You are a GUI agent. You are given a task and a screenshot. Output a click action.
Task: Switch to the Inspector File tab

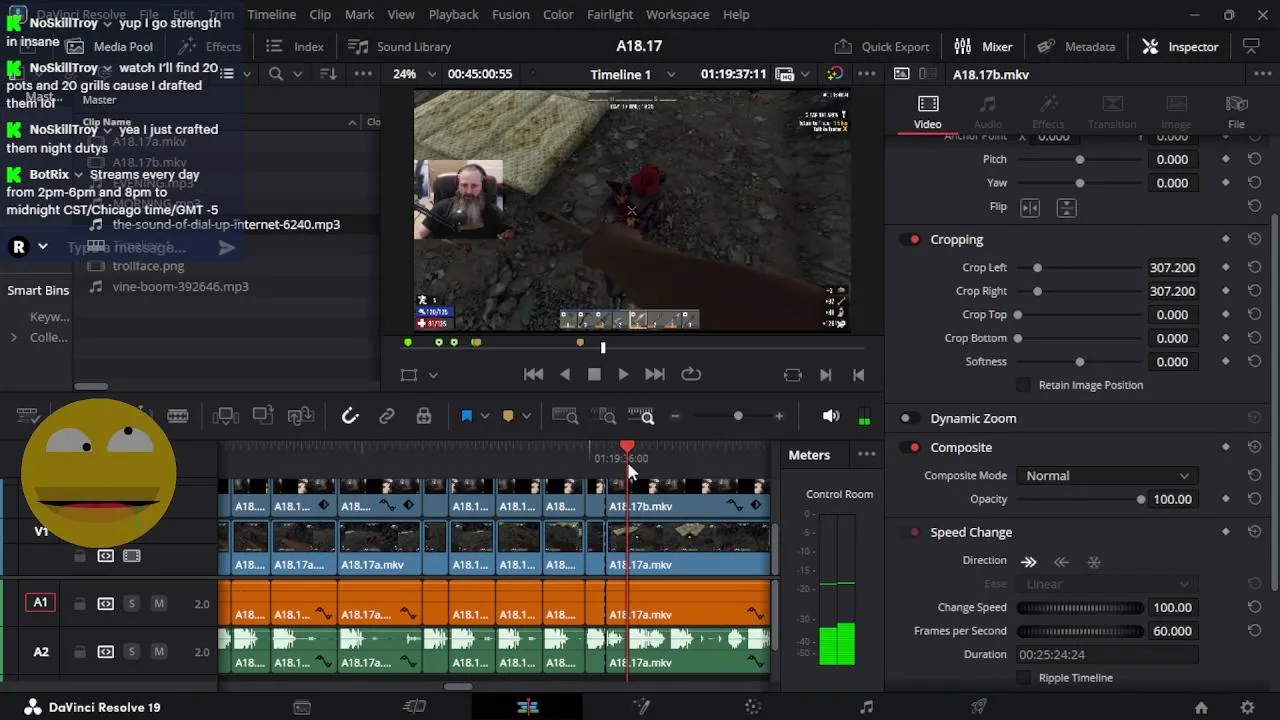(x=1237, y=112)
